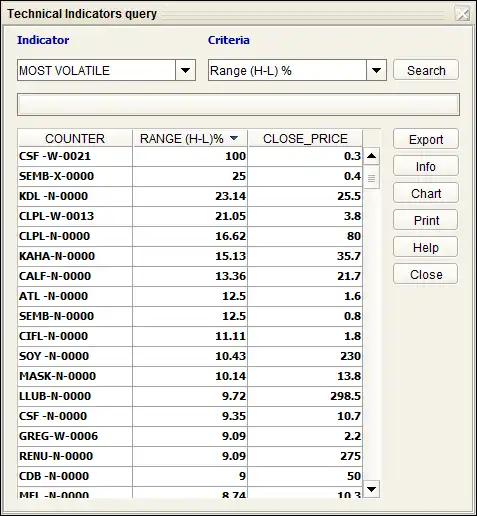Image resolution: width=477 pixels, height=516 pixels.
Task: Click the Export button
Action: (426, 139)
